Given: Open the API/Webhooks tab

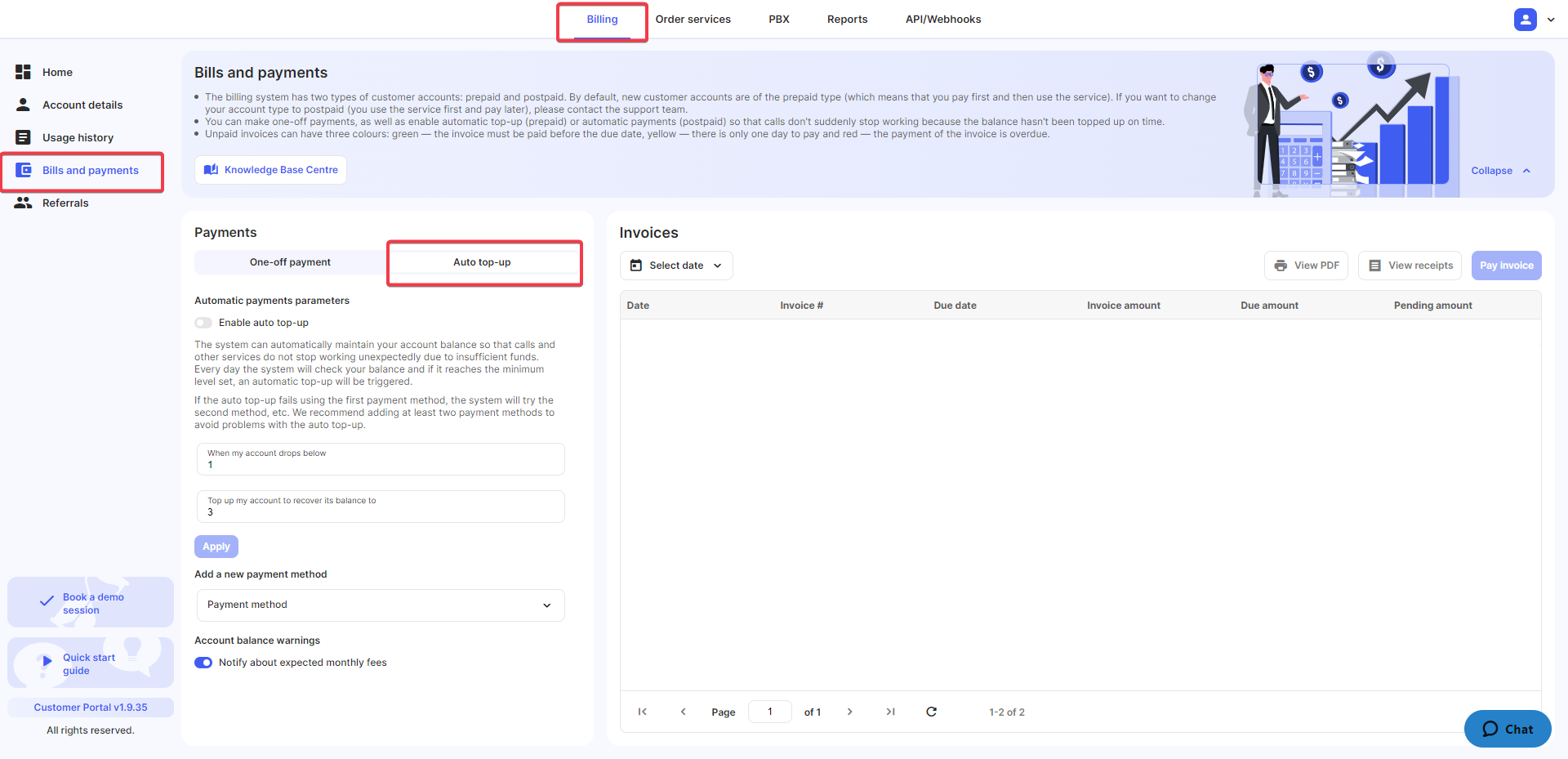Looking at the screenshot, I should click(x=943, y=20).
